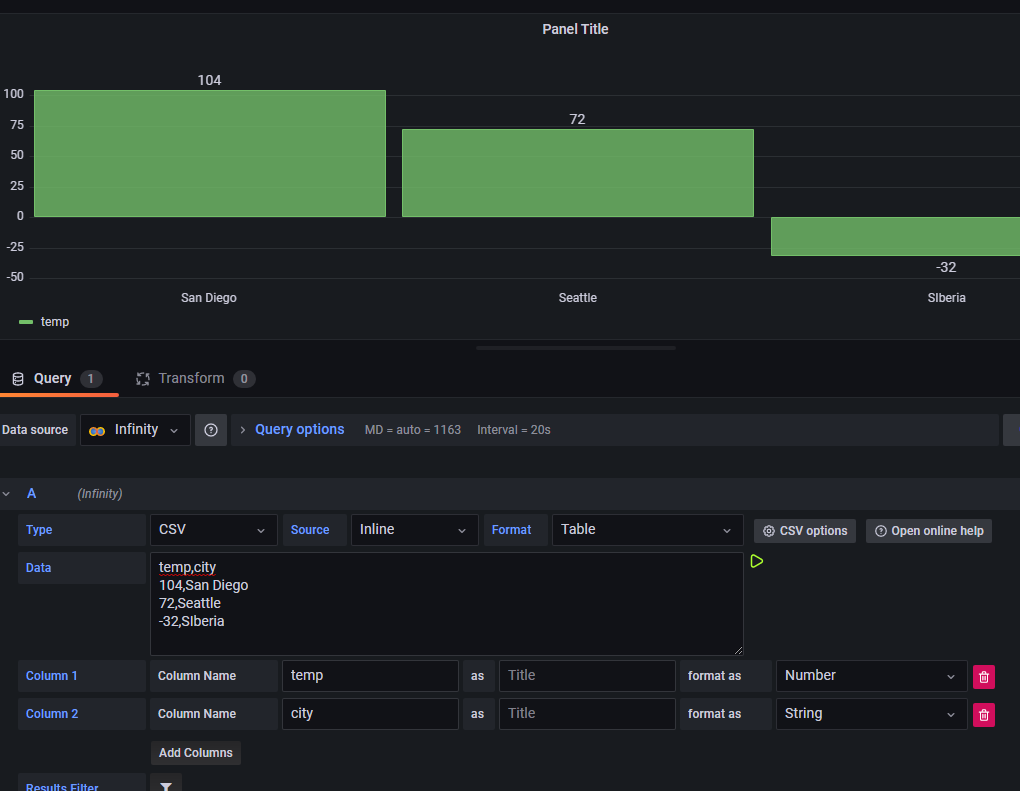Click the Query options link text
Image resolution: width=1020 pixels, height=791 pixels.
[x=299, y=429]
